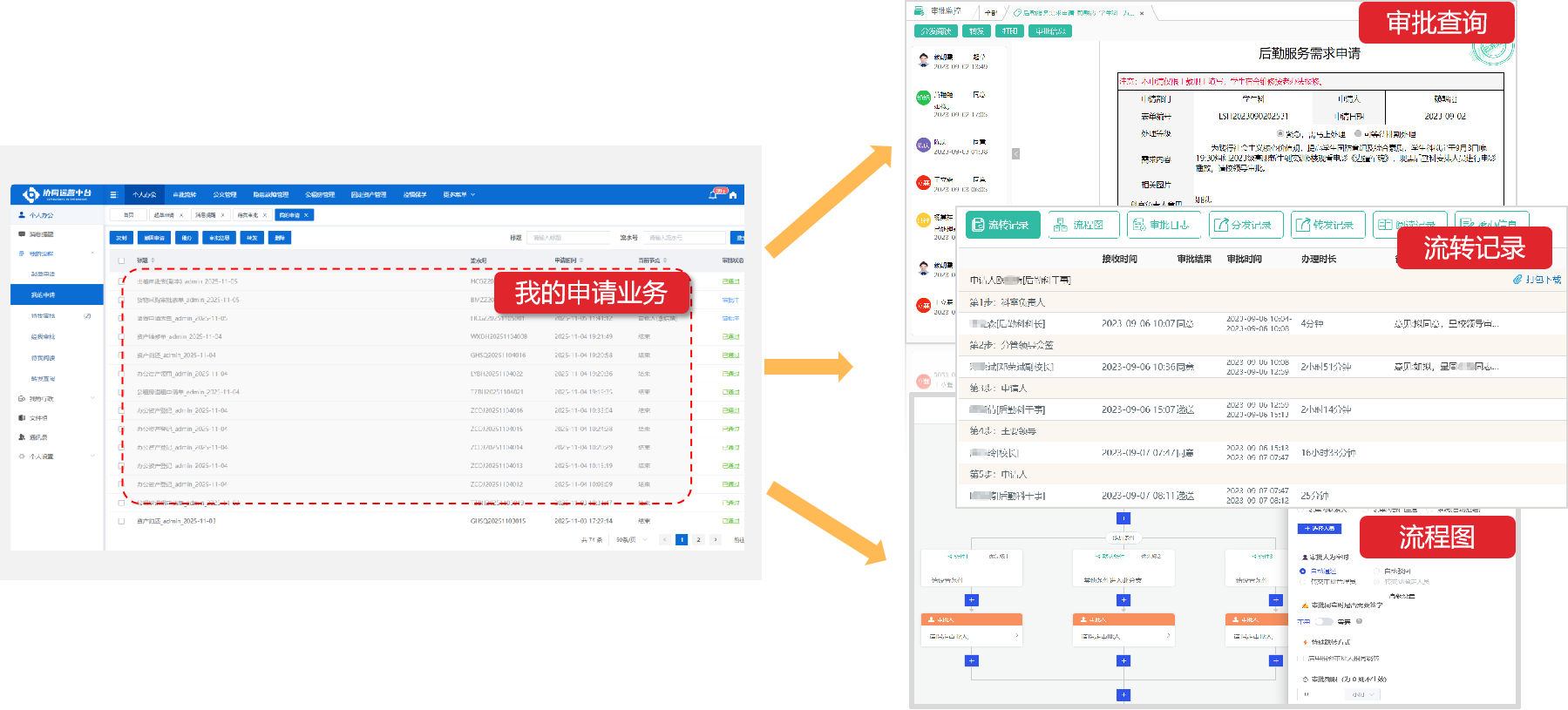
Task: Collapse the approver list with the gray arrow
Action: click(x=1015, y=153)
